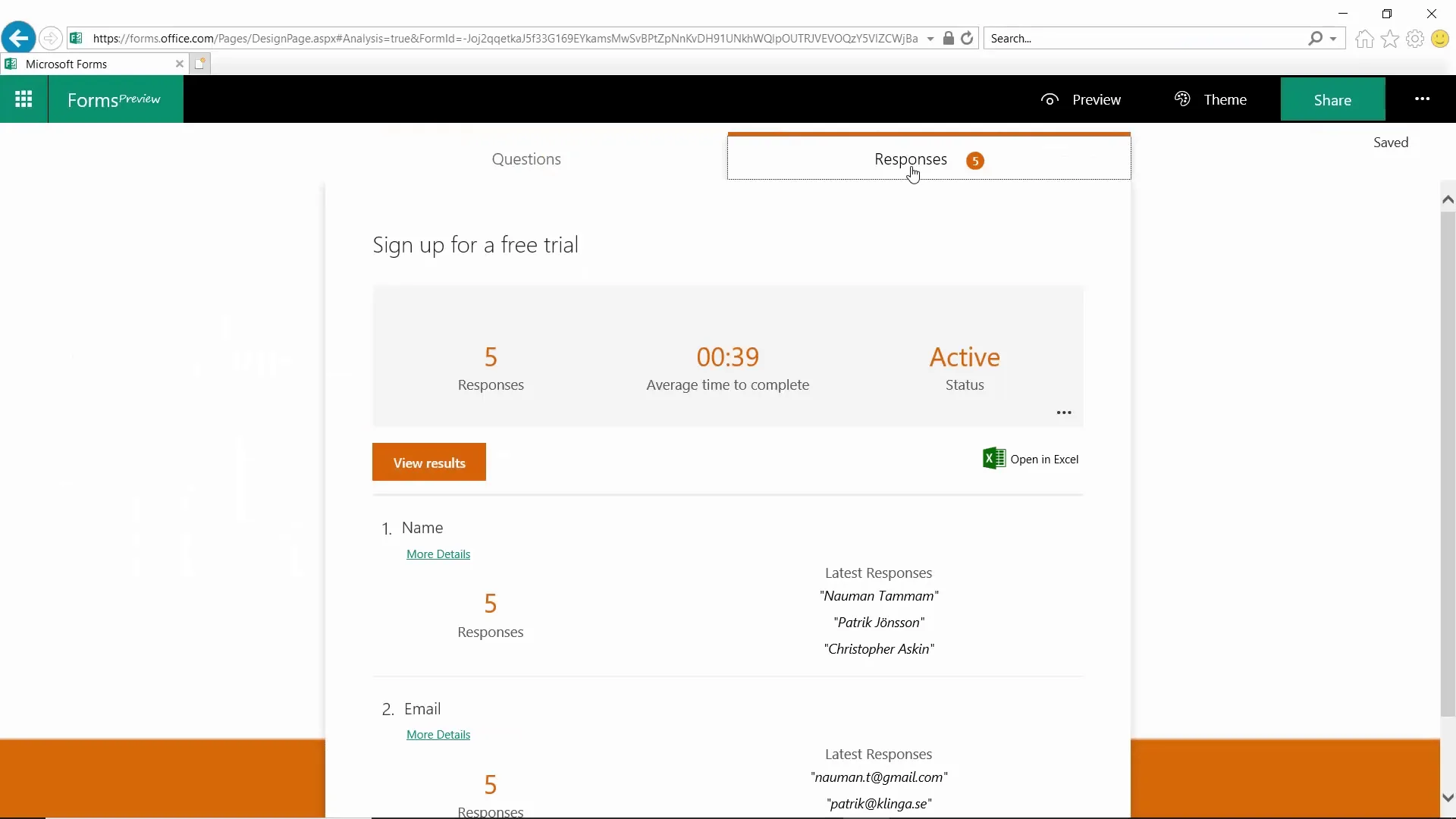Select the Responses tab
Viewport: 1456px width, 819px height.
(929, 158)
